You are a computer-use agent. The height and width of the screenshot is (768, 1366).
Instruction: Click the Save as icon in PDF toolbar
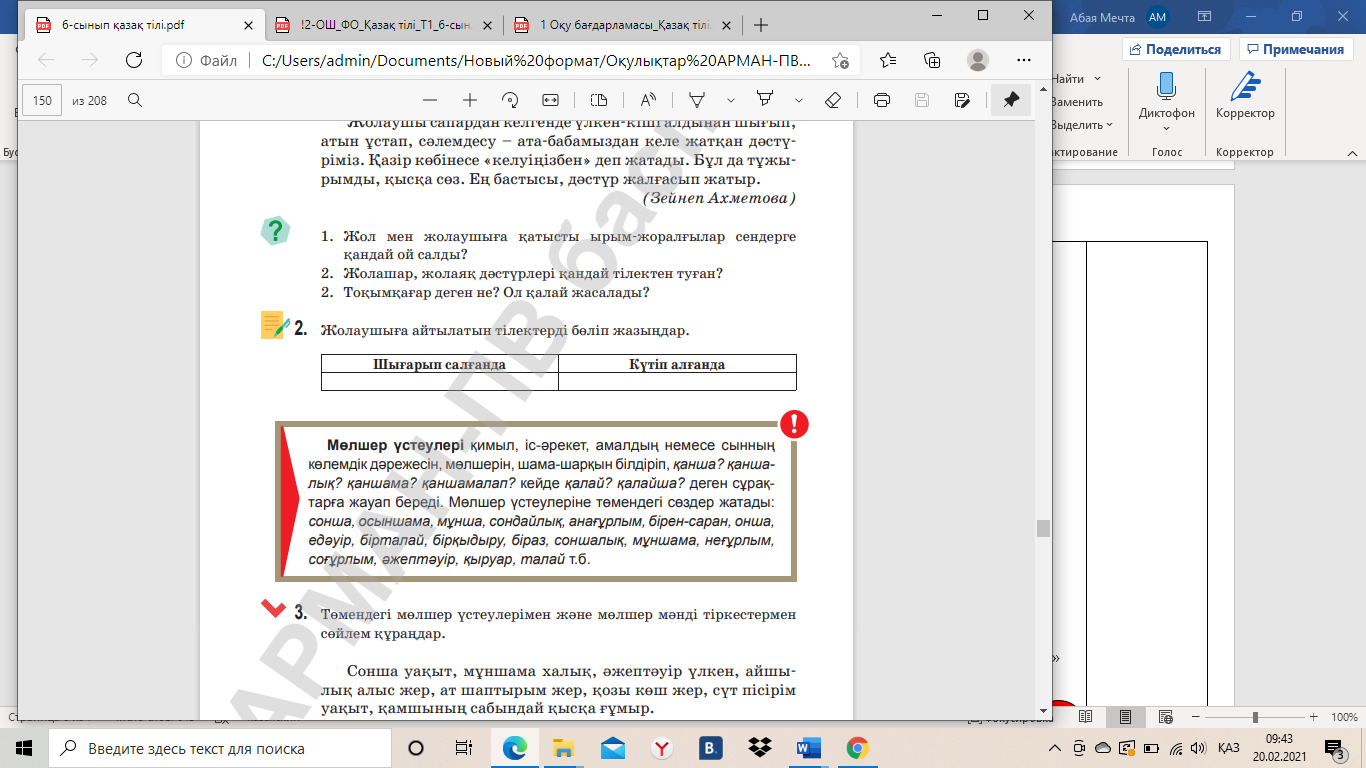pyautogui.click(x=962, y=100)
